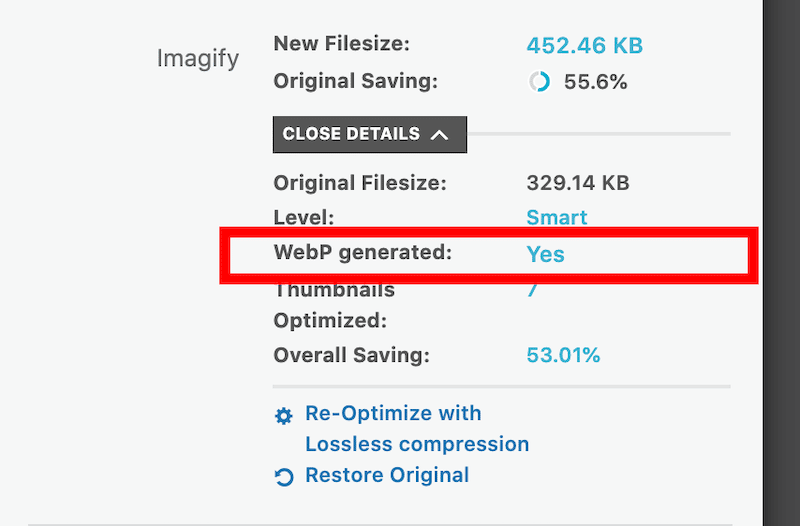Click the Original Saving donut chart icon
Viewport: 800px width, 526px height.
[540, 83]
